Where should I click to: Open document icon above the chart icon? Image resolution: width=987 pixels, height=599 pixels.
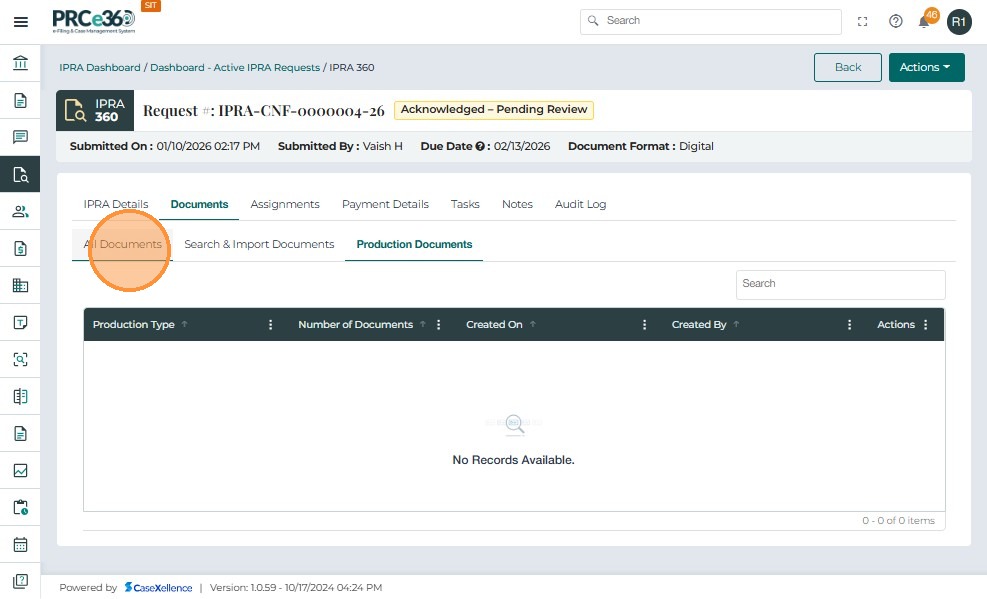[20, 434]
